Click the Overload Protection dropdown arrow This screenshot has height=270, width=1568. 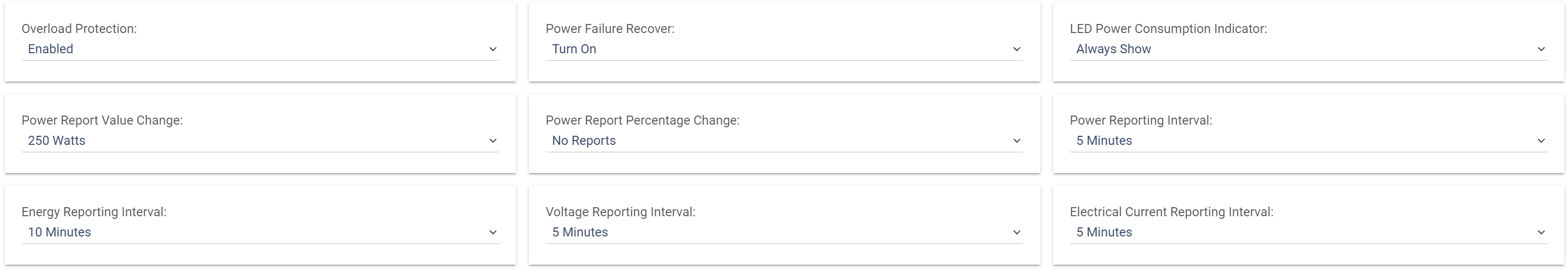tap(492, 50)
